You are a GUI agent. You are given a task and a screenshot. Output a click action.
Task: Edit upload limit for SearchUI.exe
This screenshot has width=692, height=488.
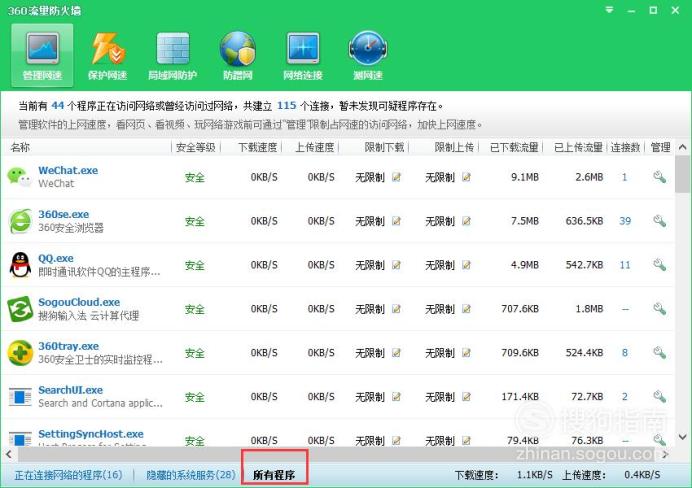(466, 396)
